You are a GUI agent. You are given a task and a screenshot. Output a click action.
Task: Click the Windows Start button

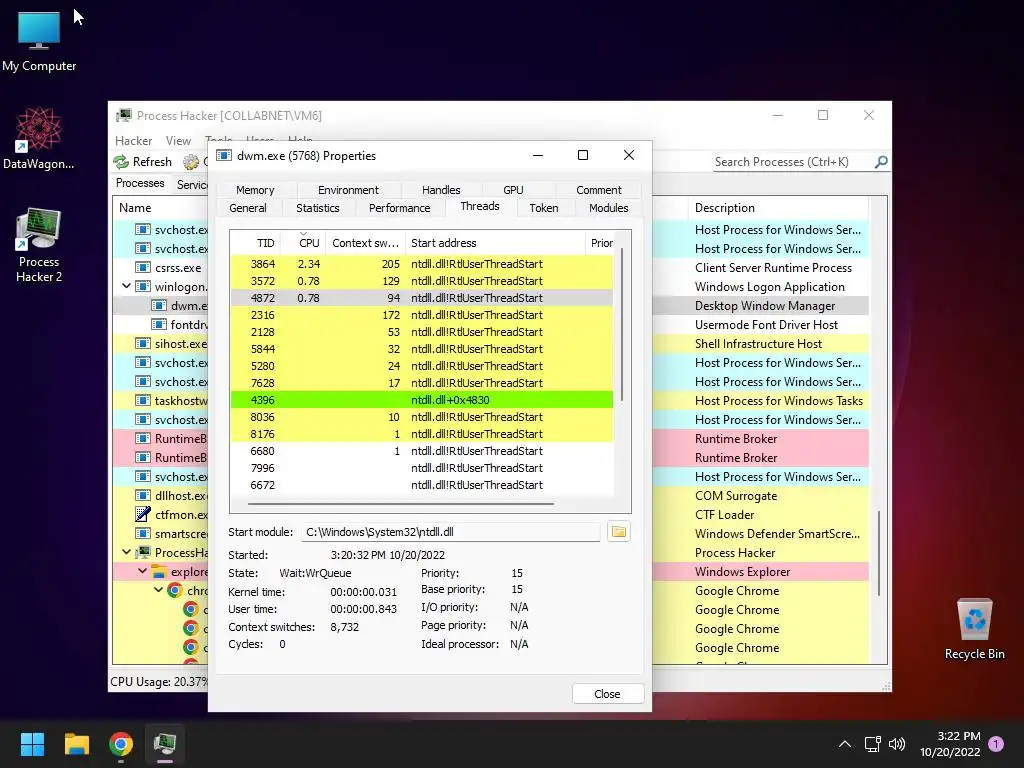(32, 744)
